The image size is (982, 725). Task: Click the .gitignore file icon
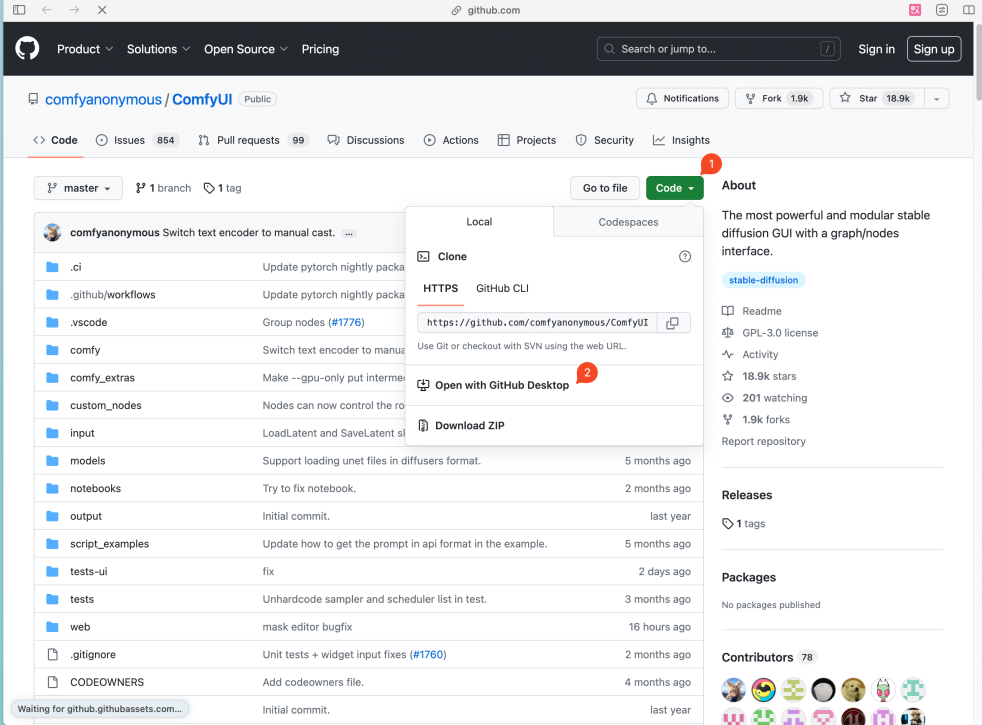point(53,654)
